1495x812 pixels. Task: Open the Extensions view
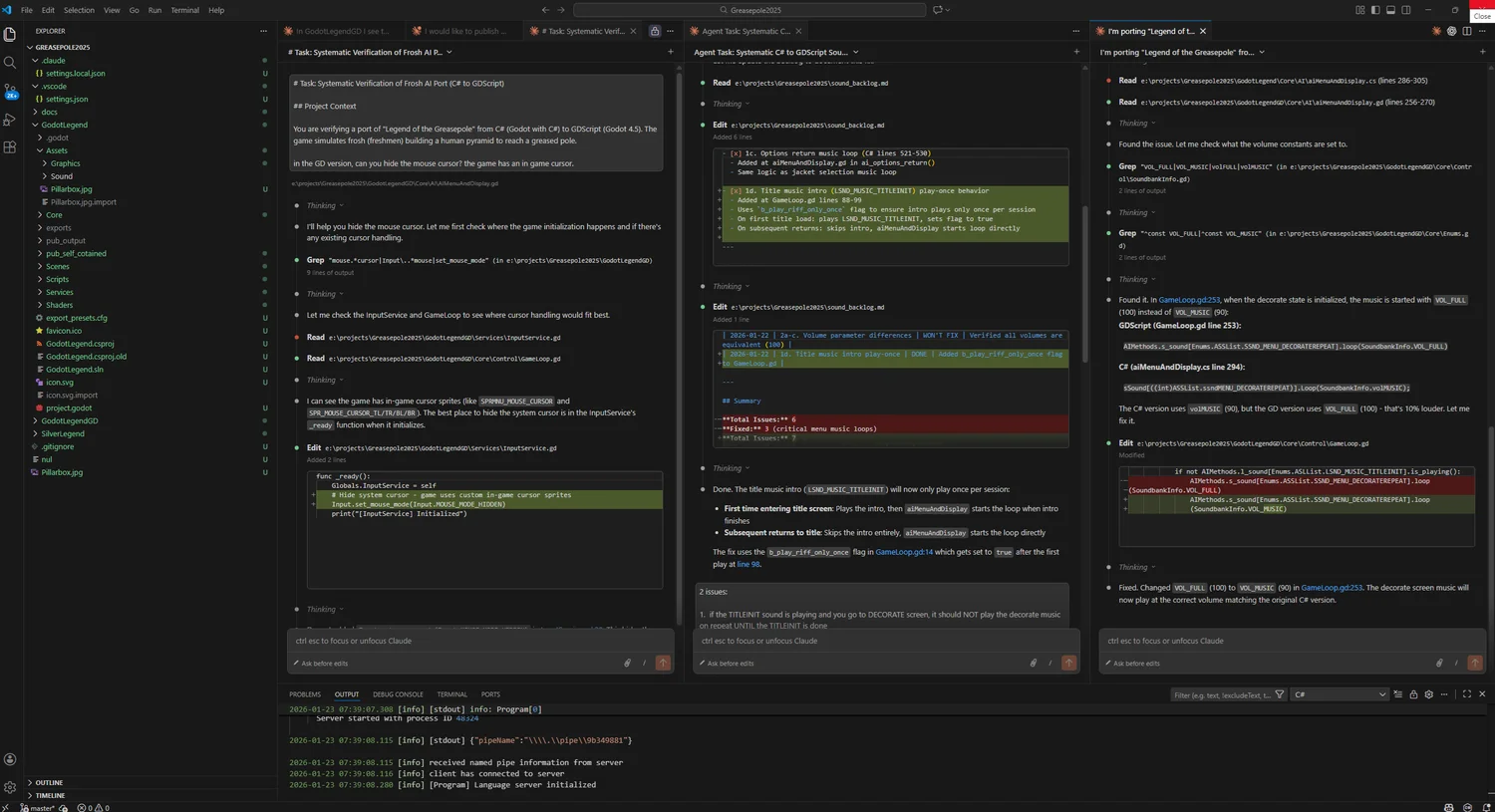coord(10,146)
